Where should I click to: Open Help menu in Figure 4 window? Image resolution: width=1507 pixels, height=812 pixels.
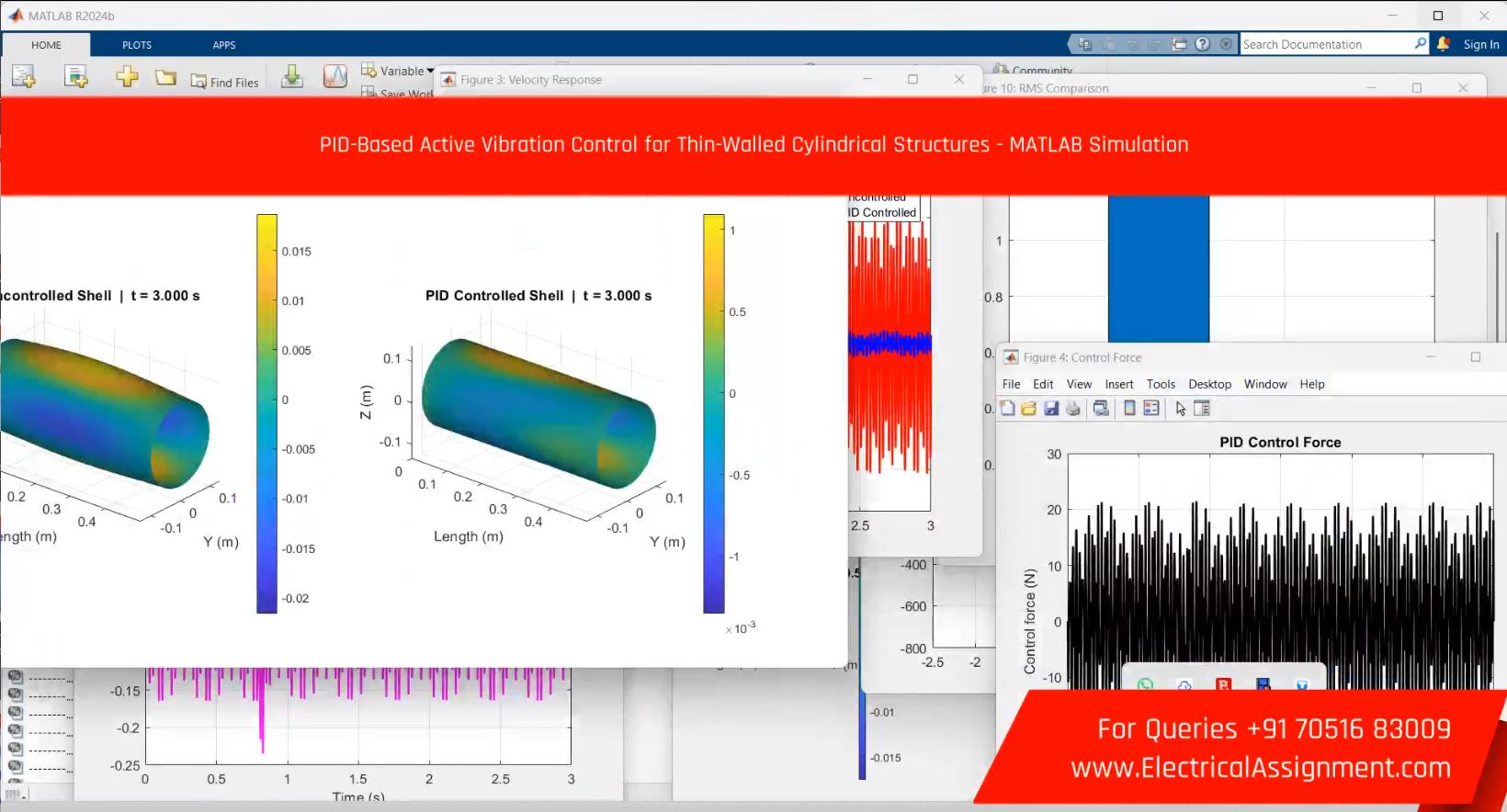tap(1312, 384)
